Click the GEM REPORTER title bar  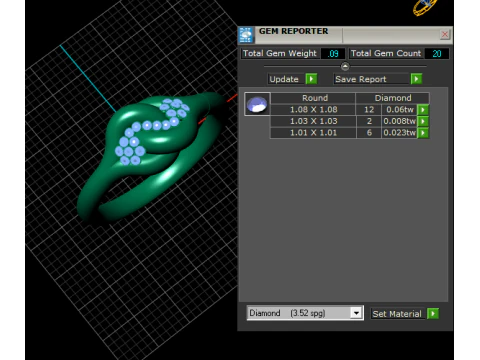pyautogui.click(x=345, y=35)
